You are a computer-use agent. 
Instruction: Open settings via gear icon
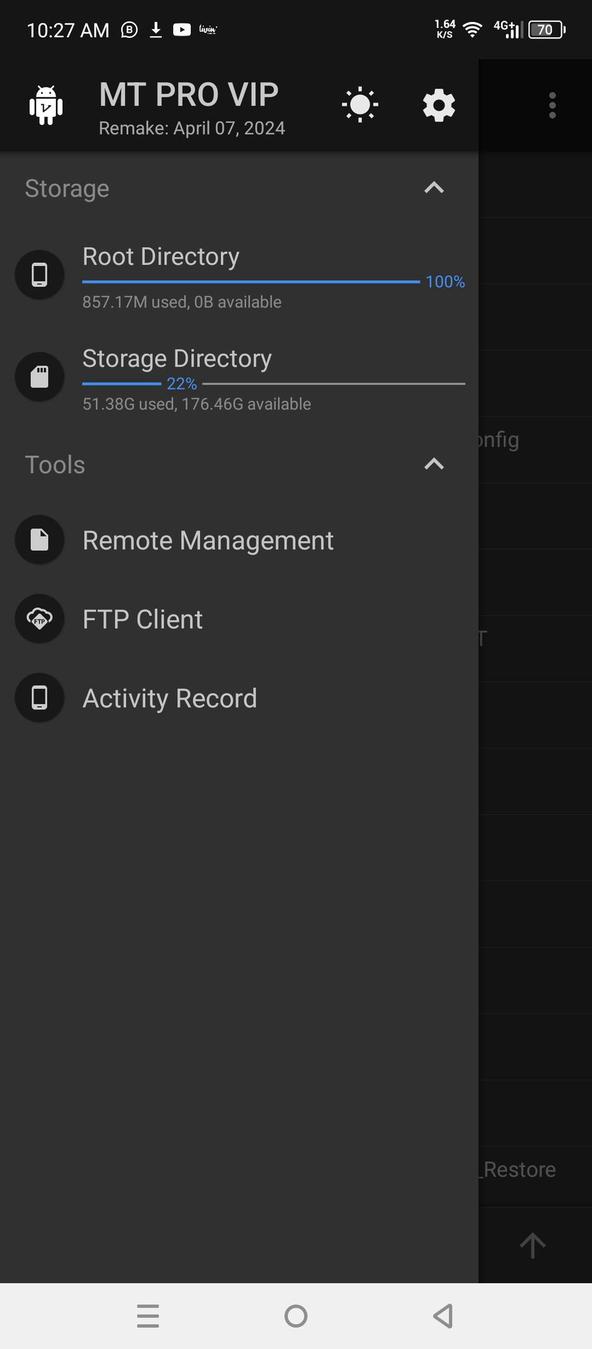(439, 105)
